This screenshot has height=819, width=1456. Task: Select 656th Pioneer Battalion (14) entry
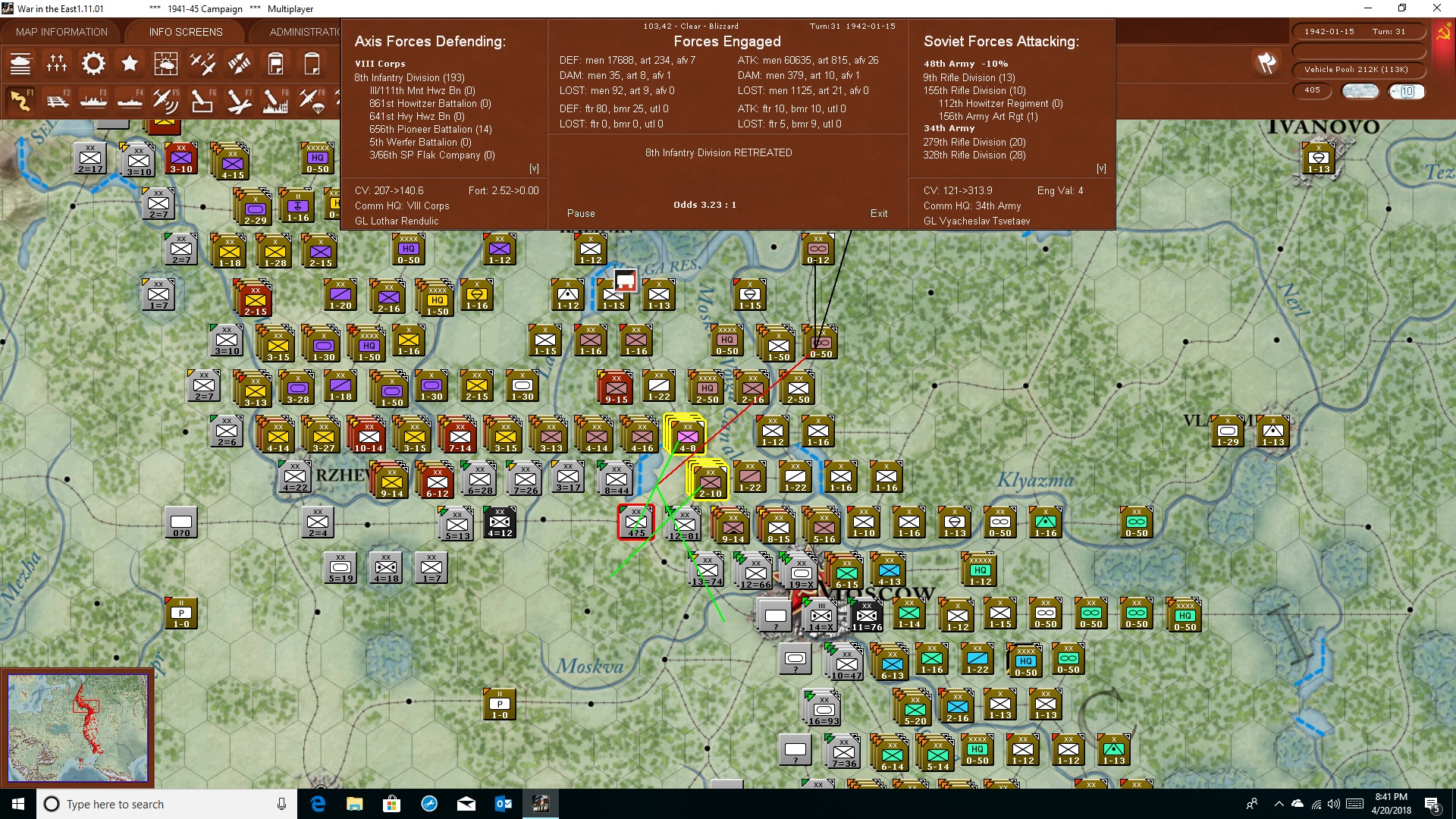pyautogui.click(x=430, y=130)
